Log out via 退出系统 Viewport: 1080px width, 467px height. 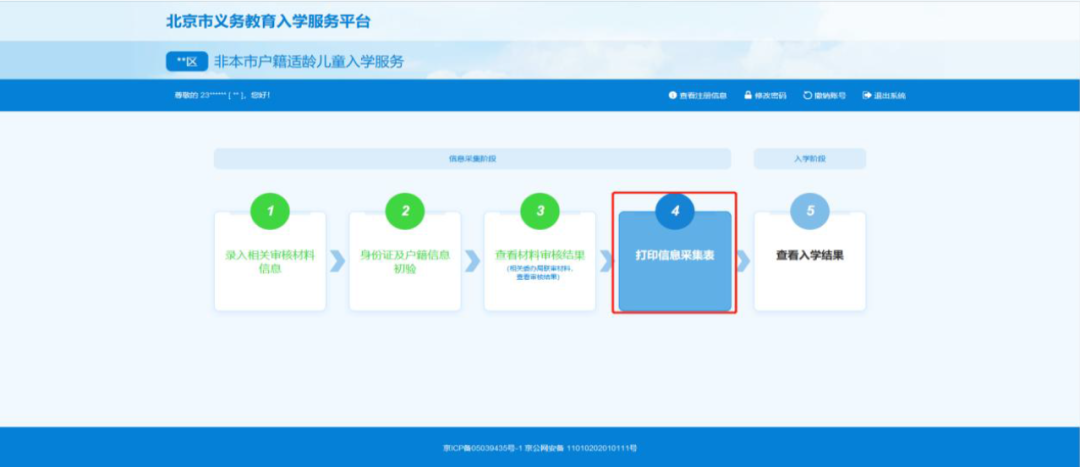tap(884, 96)
